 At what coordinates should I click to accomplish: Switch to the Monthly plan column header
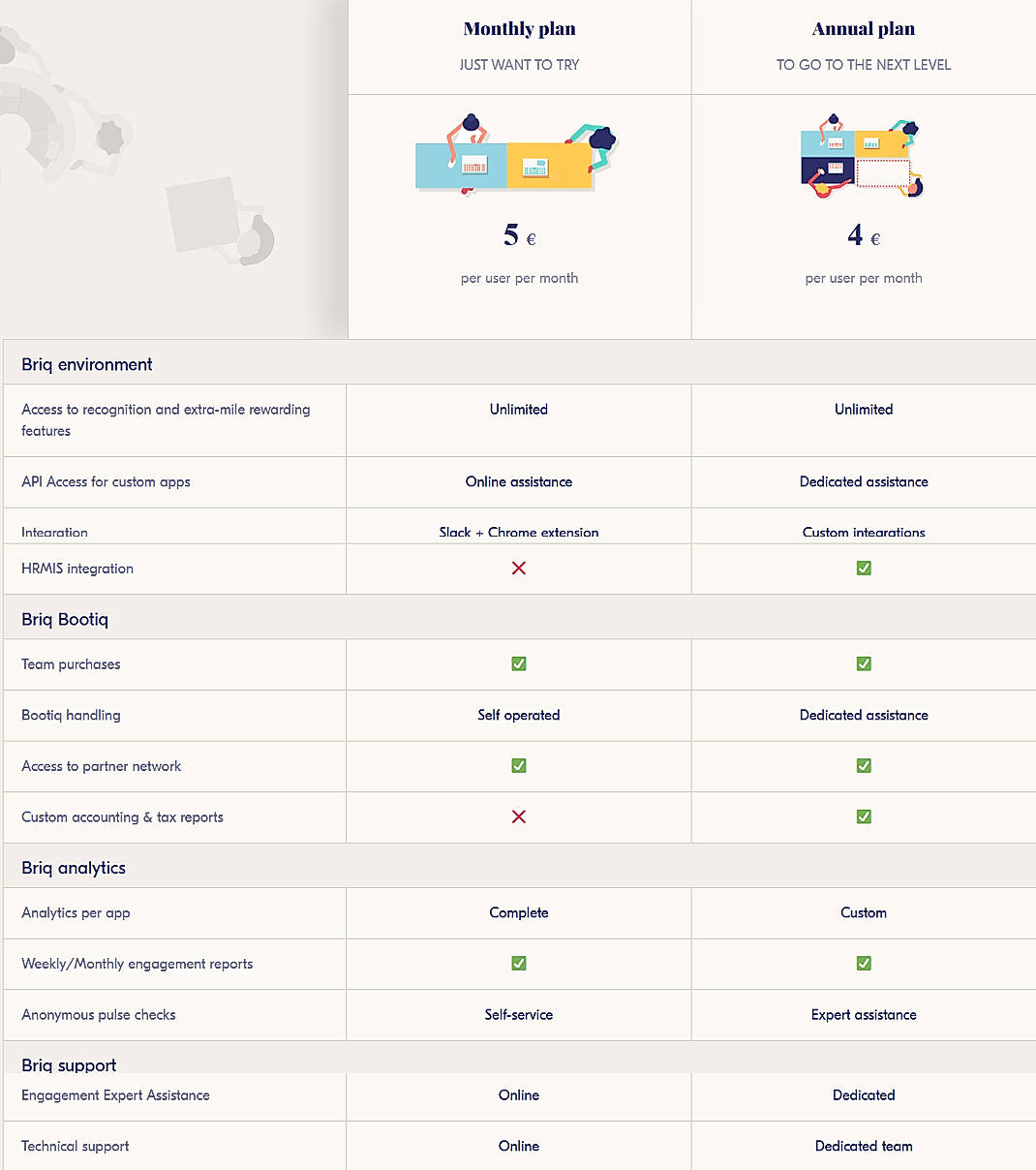click(x=519, y=28)
